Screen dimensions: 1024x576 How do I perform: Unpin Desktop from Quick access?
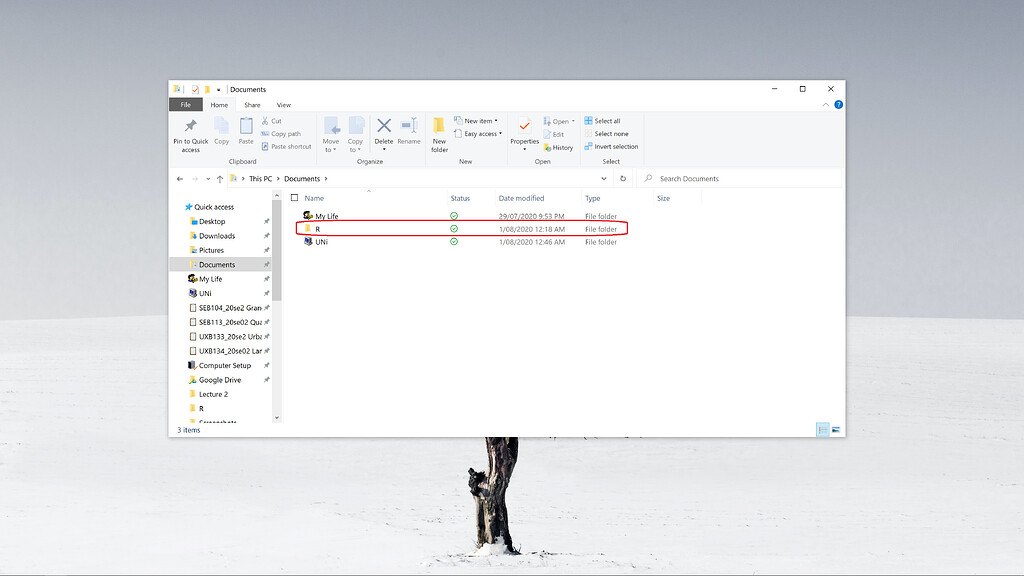click(265, 221)
